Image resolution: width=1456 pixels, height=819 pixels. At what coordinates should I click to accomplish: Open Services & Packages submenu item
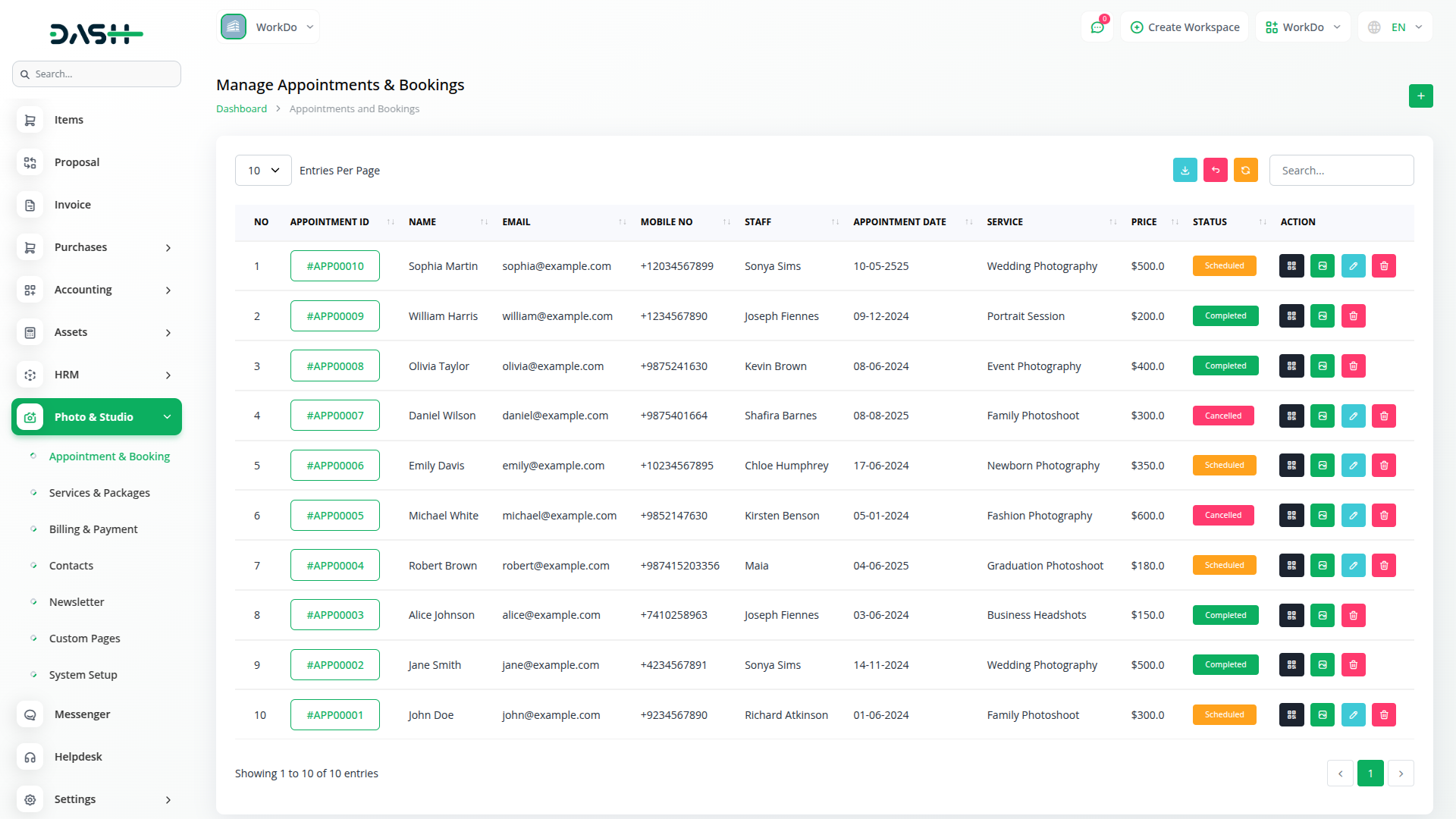point(99,493)
